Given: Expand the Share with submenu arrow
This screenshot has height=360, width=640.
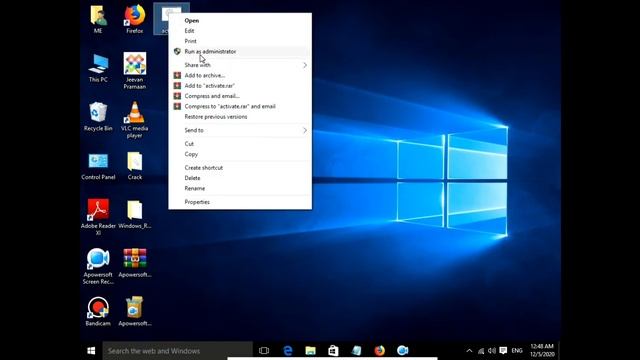Looking at the screenshot, I should [304, 65].
